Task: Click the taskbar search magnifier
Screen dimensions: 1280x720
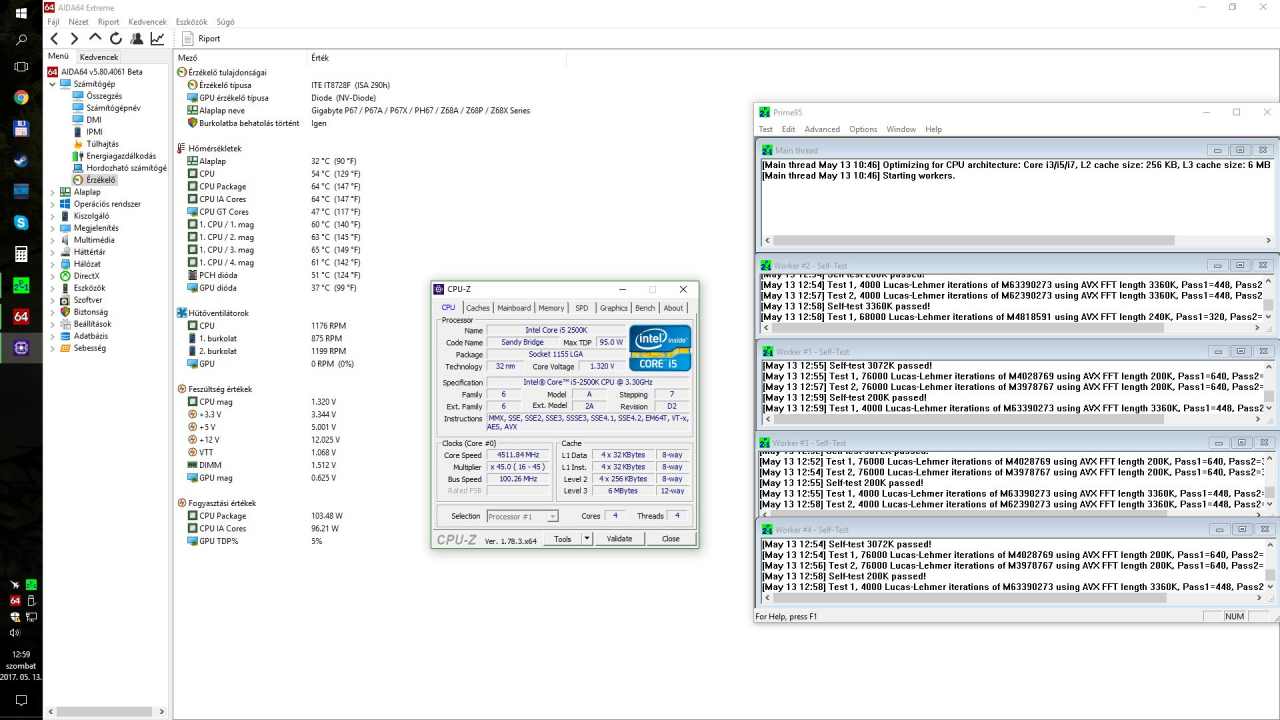Action: point(21,41)
